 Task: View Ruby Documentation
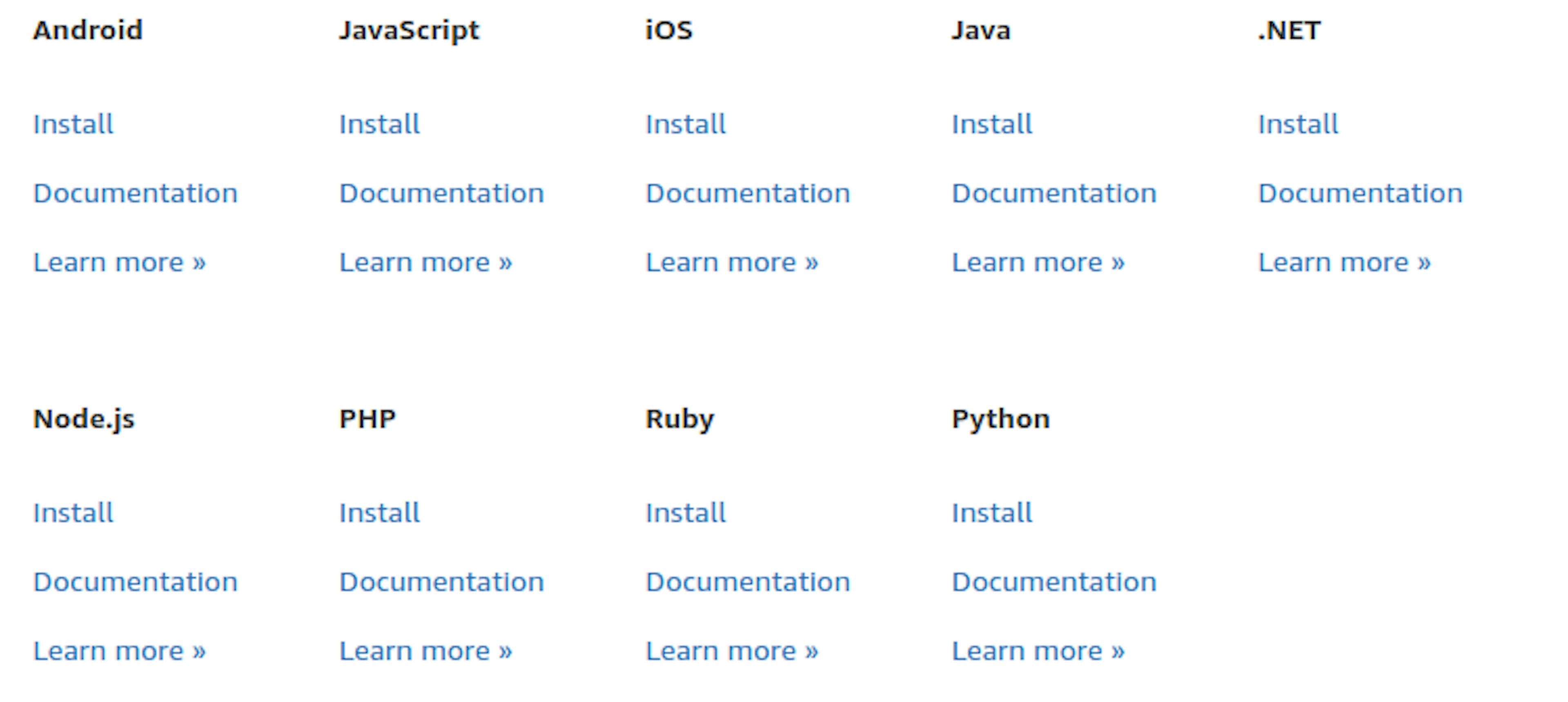(x=748, y=582)
